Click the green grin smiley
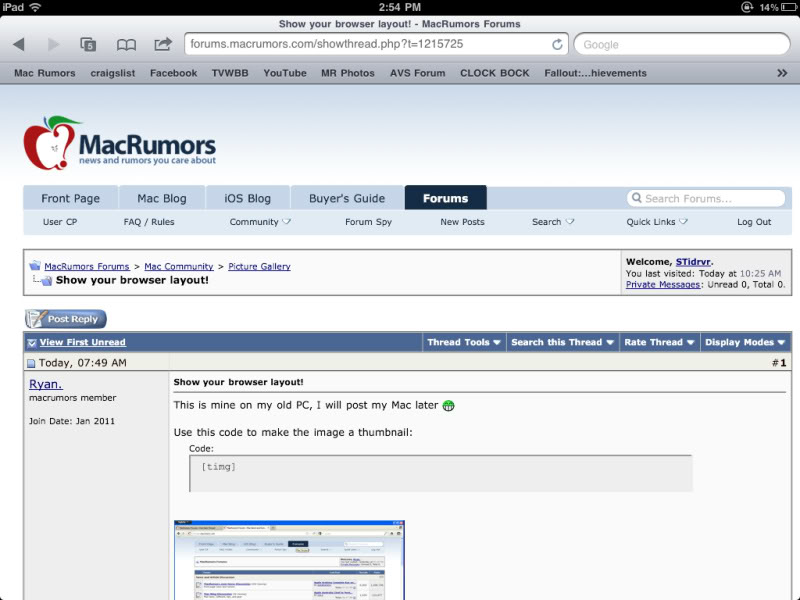The image size is (800, 600). (448, 406)
